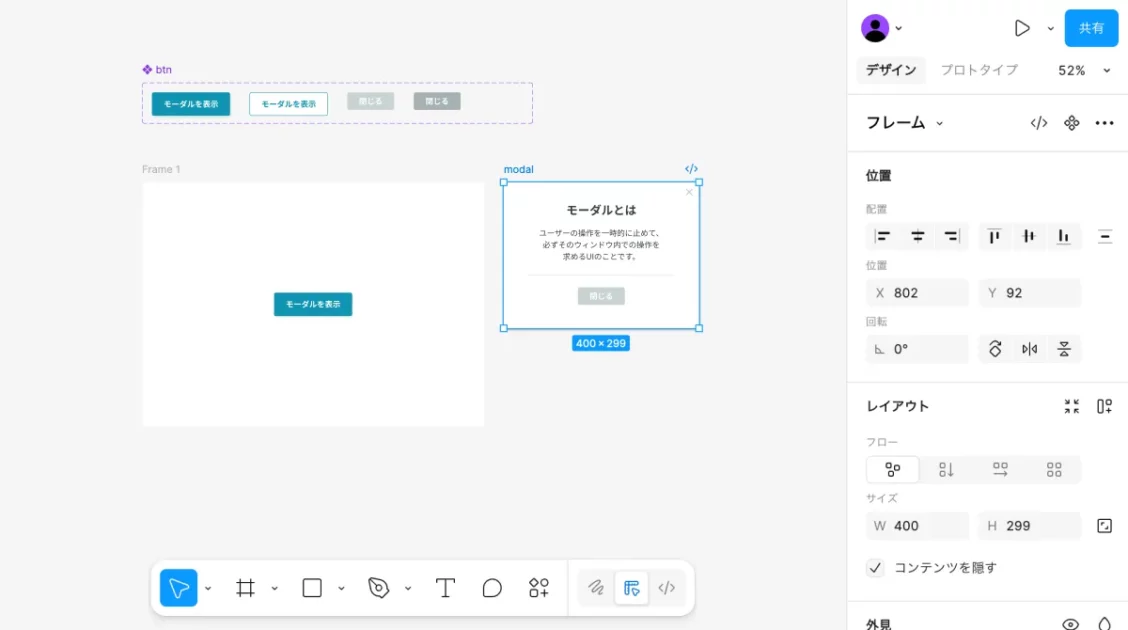Select the Move tool in bottom toolbar

coord(179,588)
